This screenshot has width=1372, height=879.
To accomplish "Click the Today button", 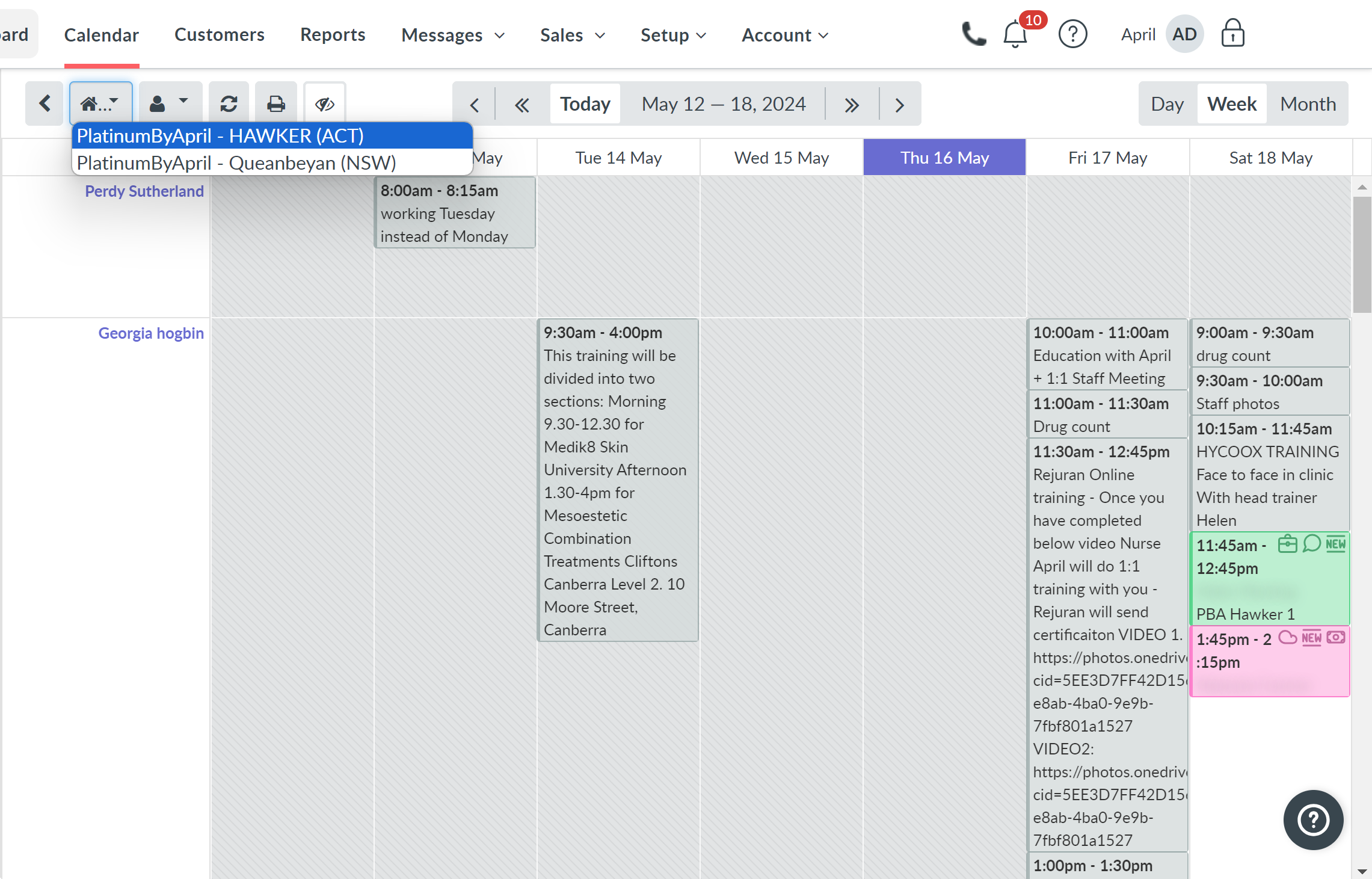I will coord(585,104).
